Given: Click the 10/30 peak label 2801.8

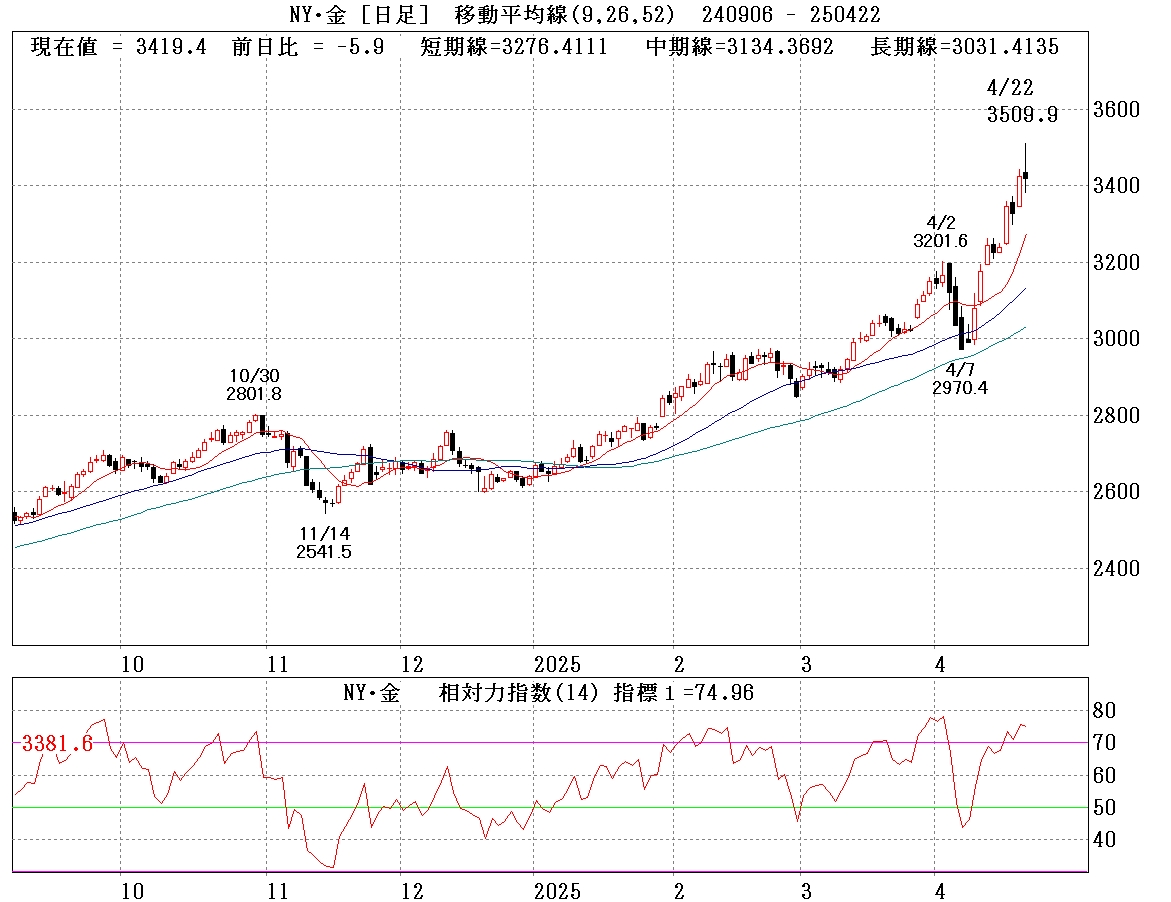Looking at the screenshot, I should coord(254,394).
